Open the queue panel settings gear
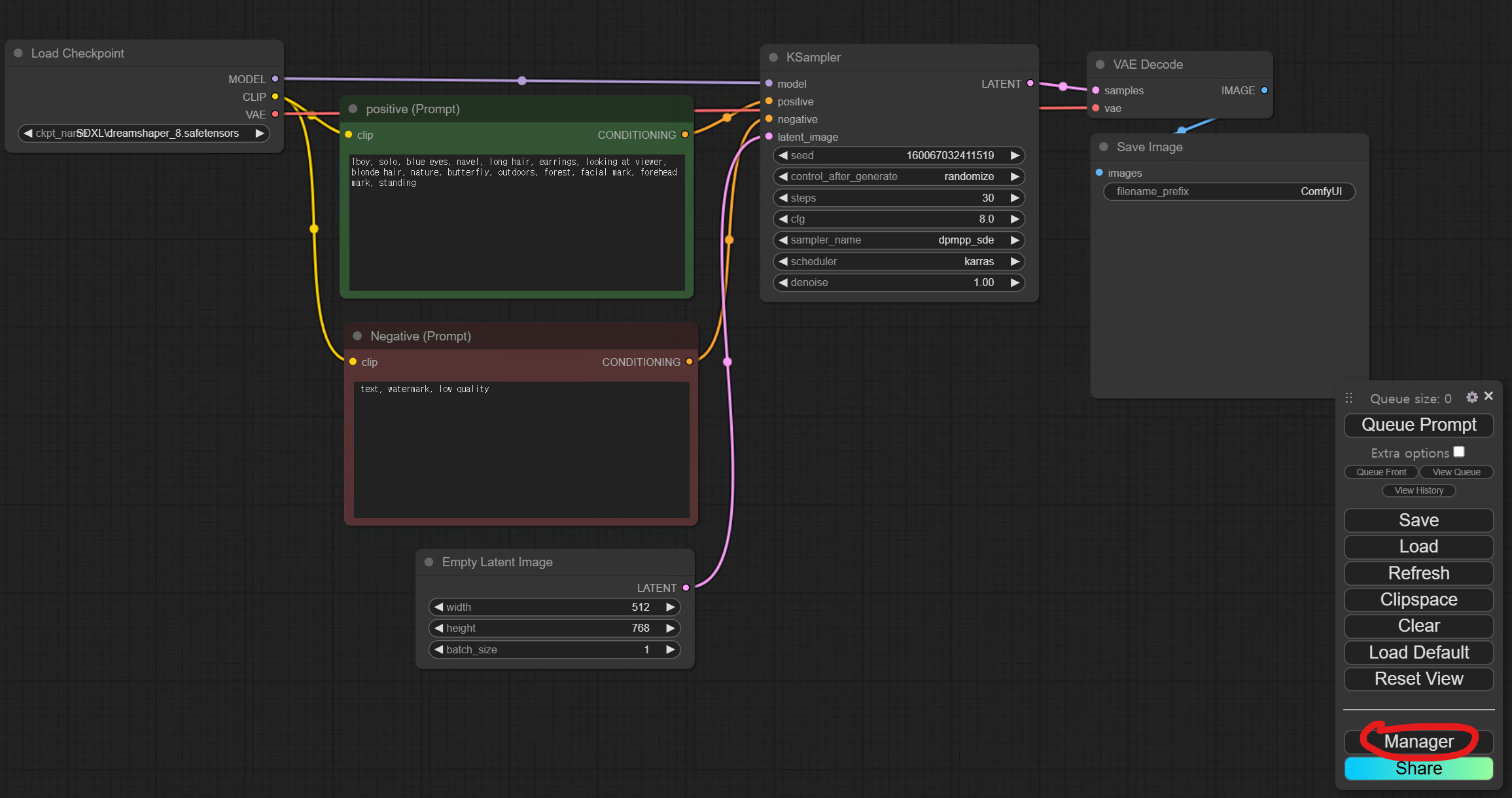 pos(1471,397)
